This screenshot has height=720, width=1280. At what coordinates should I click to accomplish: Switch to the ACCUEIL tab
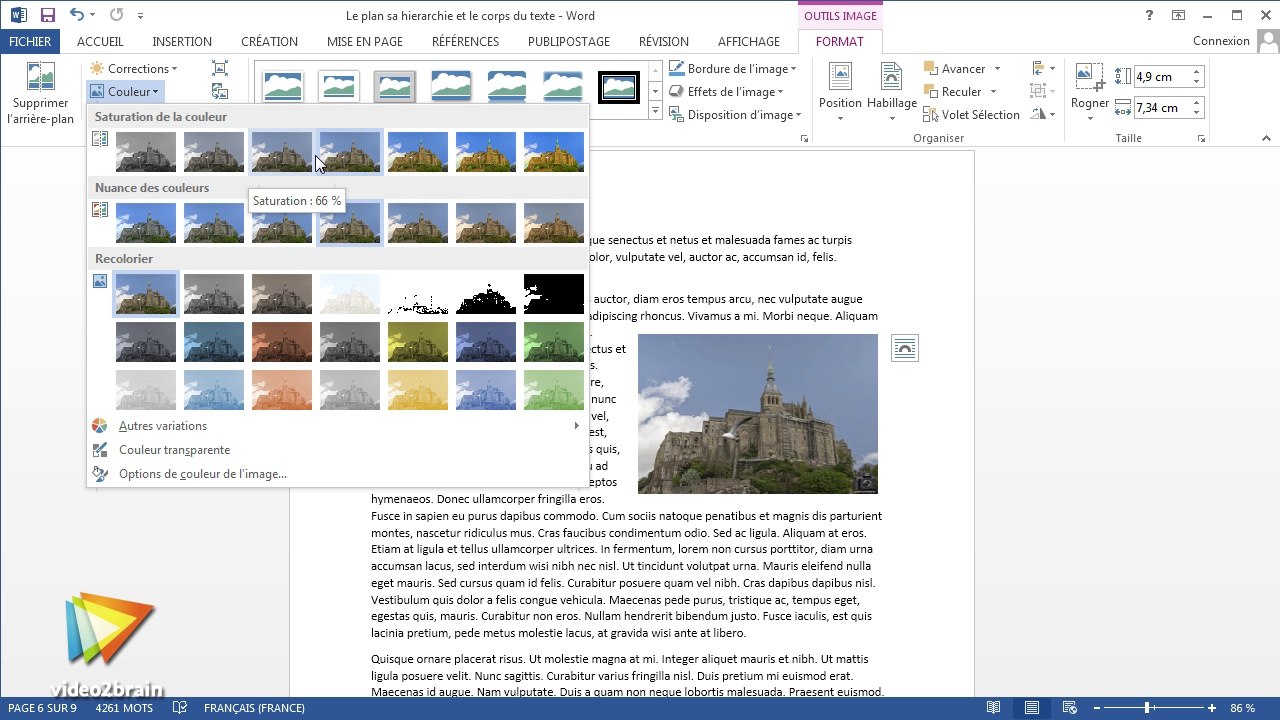(100, 41)
